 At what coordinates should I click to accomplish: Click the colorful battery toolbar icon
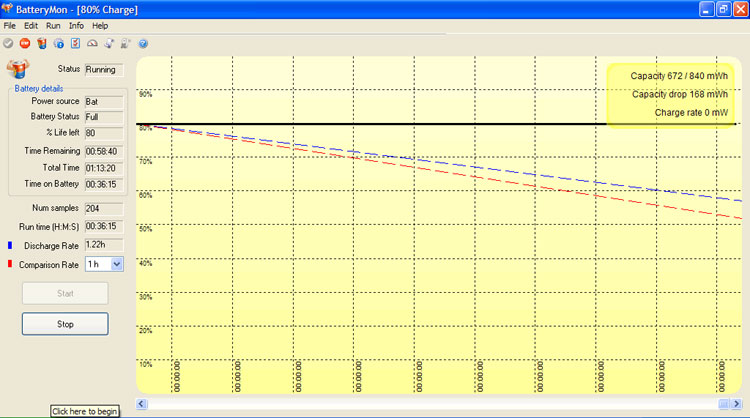tap(42, 44)
